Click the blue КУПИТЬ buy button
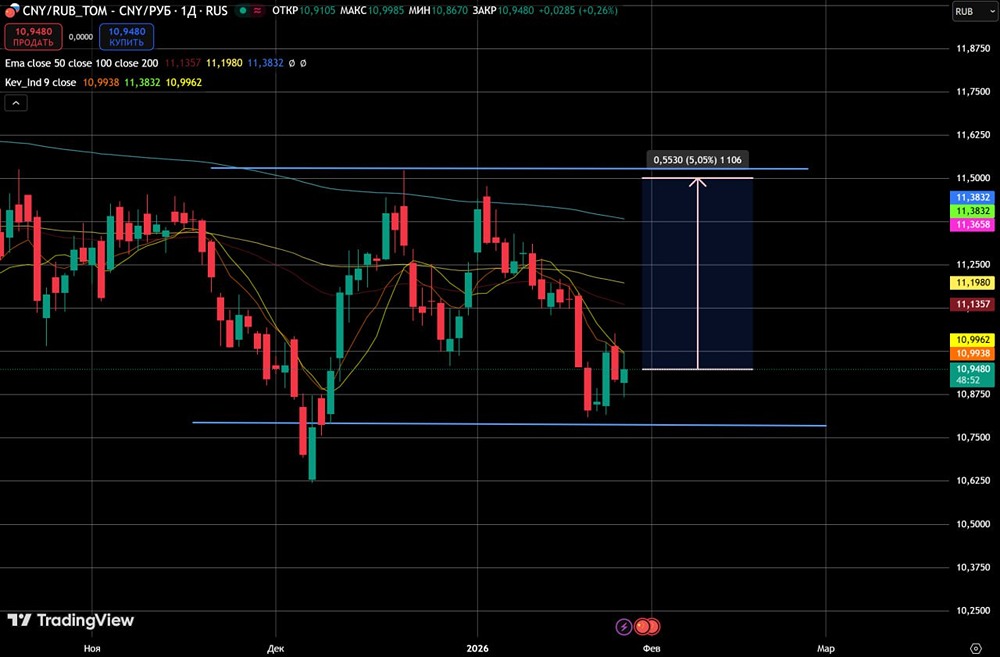Screen dimensions: 1000x657 (x=126, y=36)
